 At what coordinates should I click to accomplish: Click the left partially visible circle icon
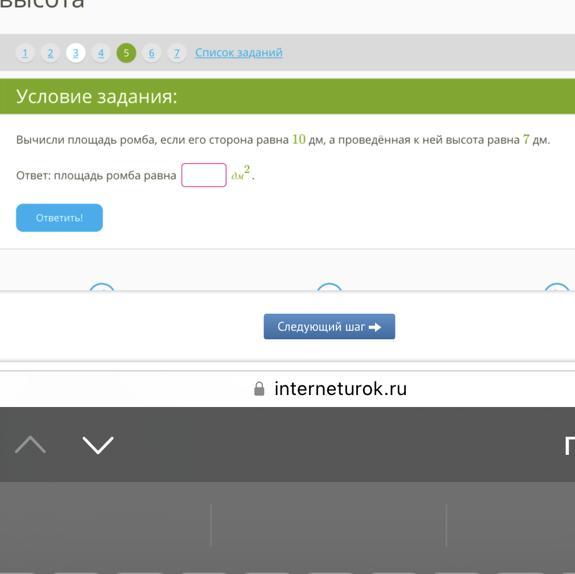click(x=102, y=287)
